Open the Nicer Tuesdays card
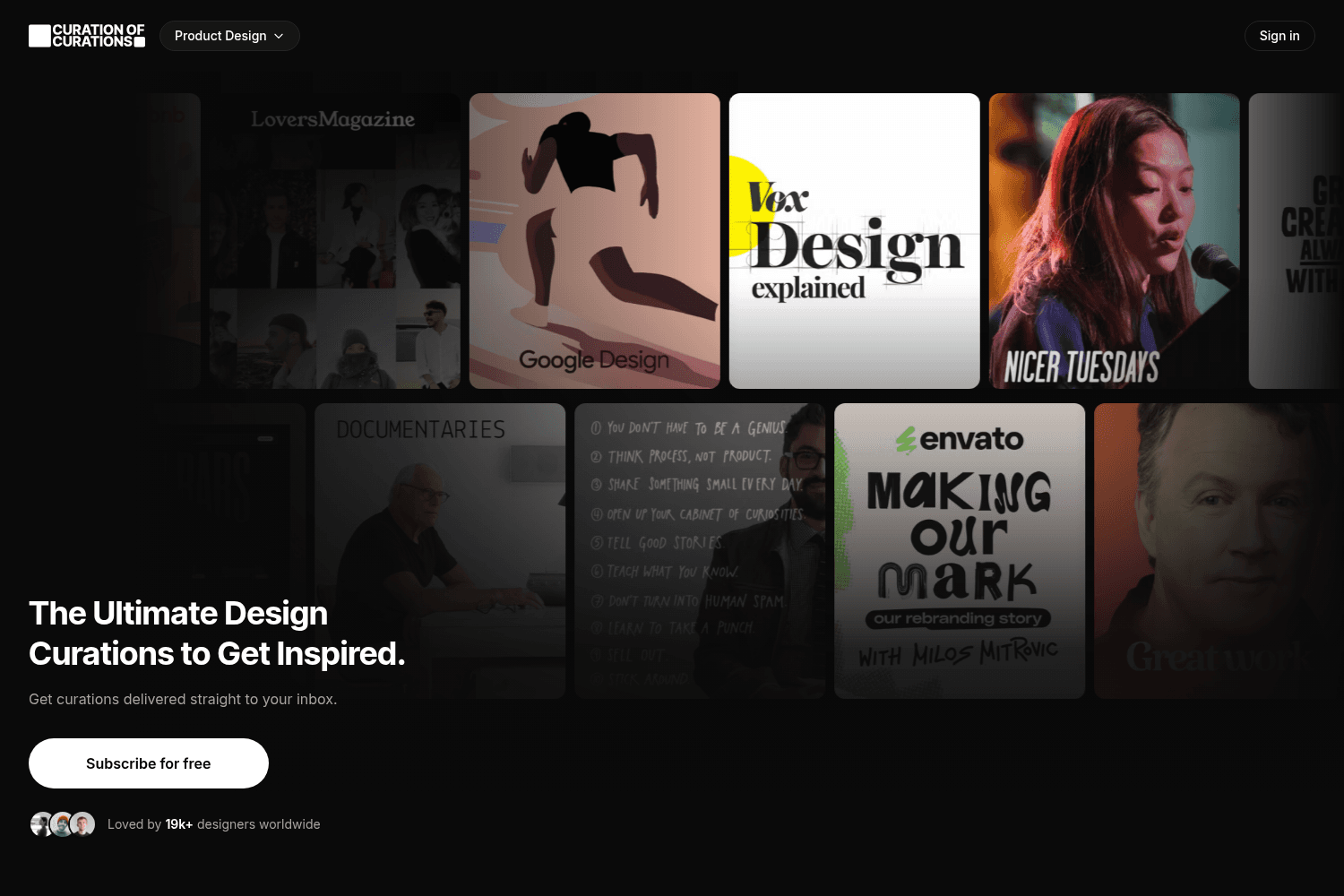Screen dimensions: 1344x896 [x=1115, y=241]
